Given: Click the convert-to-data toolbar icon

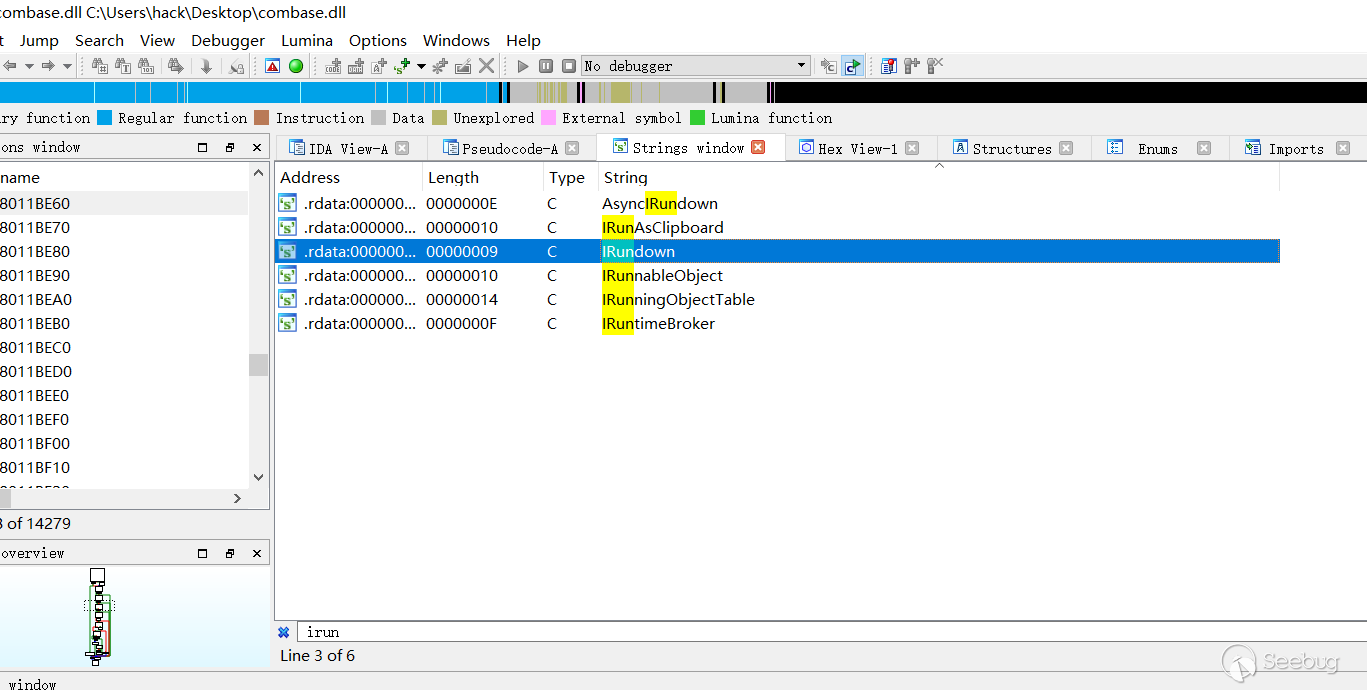Looking at the screenshot, I should click(x=356, y=66).
